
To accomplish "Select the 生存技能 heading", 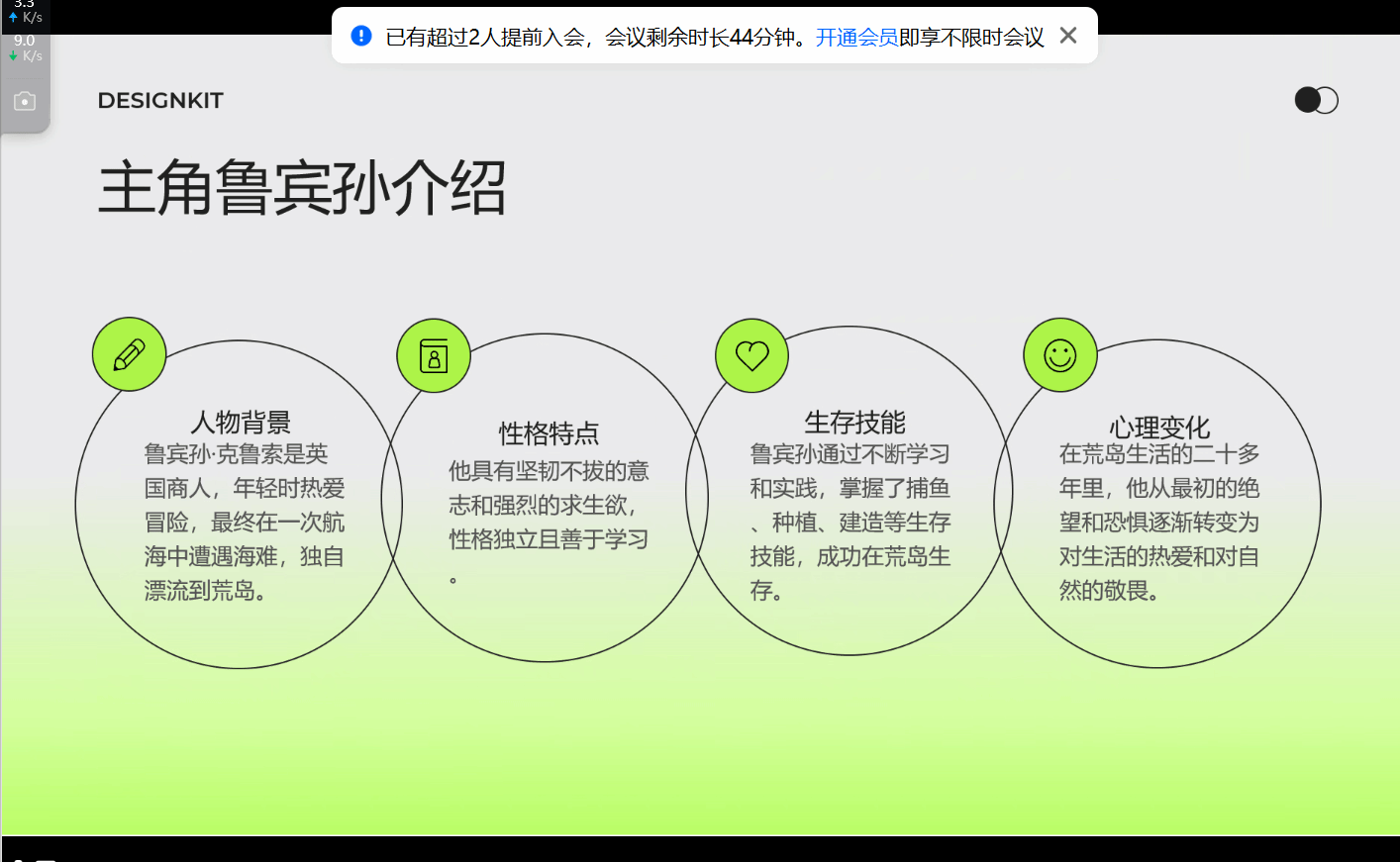I will coord(854,423).
